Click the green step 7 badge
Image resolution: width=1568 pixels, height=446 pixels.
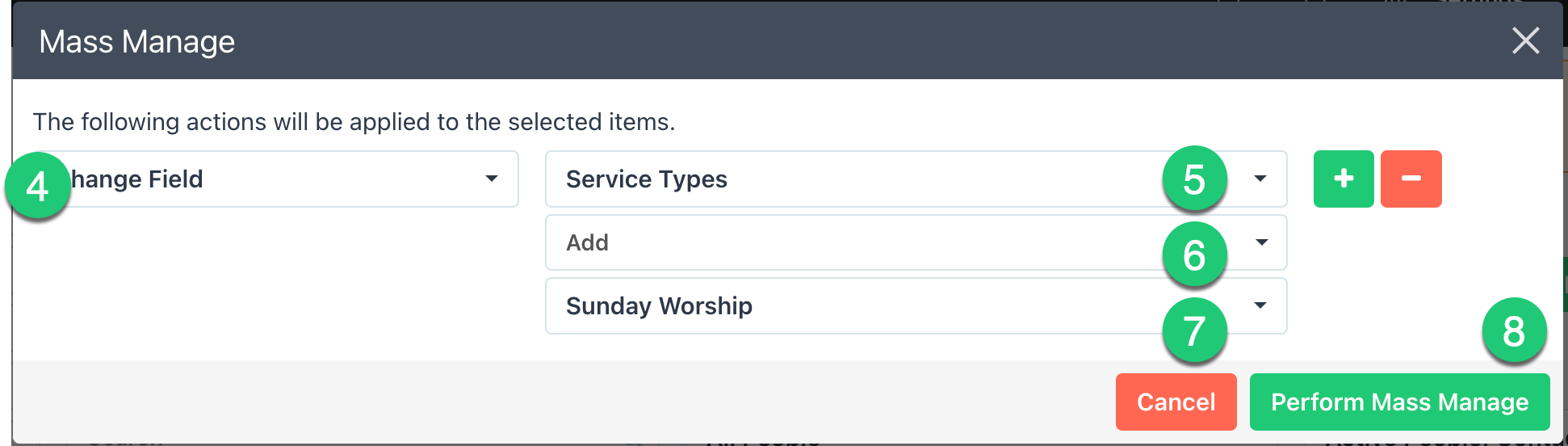coord(1194,330)
